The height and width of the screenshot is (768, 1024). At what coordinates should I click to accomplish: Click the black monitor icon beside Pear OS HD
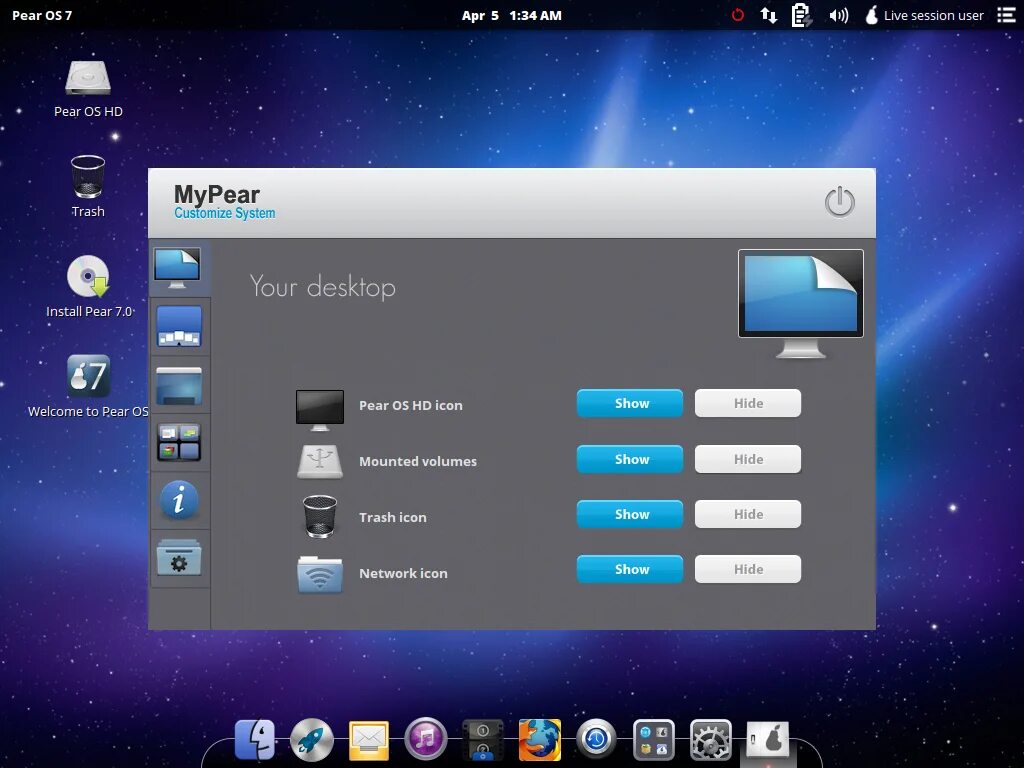tap(320, 410)
